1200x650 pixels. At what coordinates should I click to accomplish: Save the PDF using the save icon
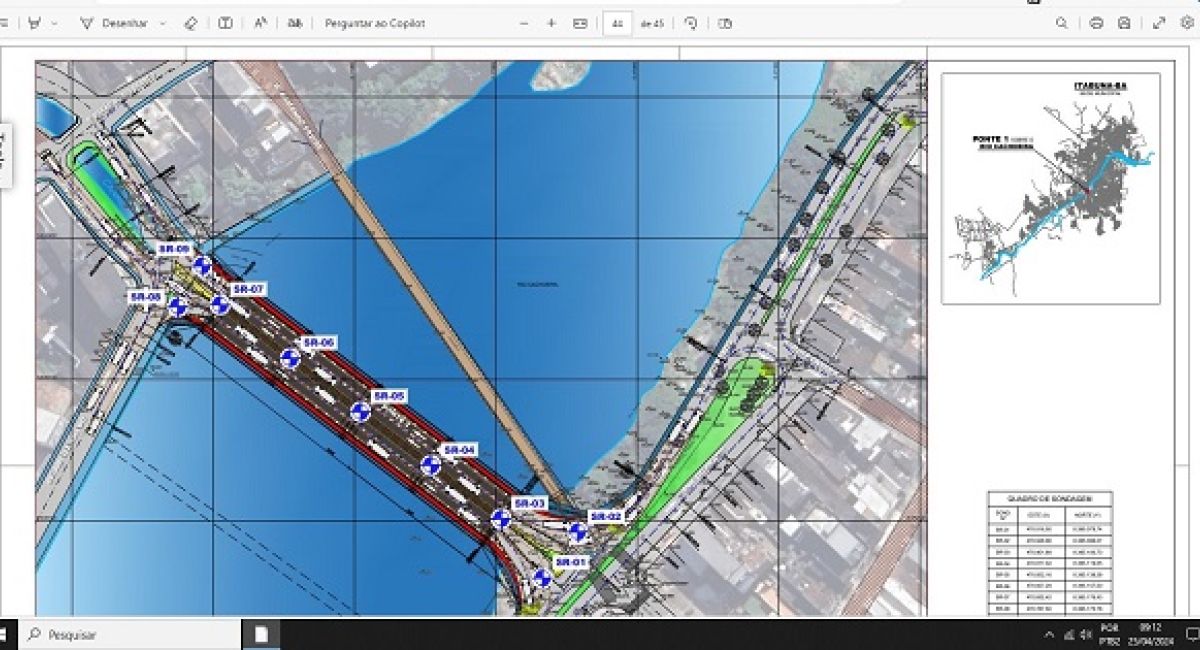(1124, 23)
